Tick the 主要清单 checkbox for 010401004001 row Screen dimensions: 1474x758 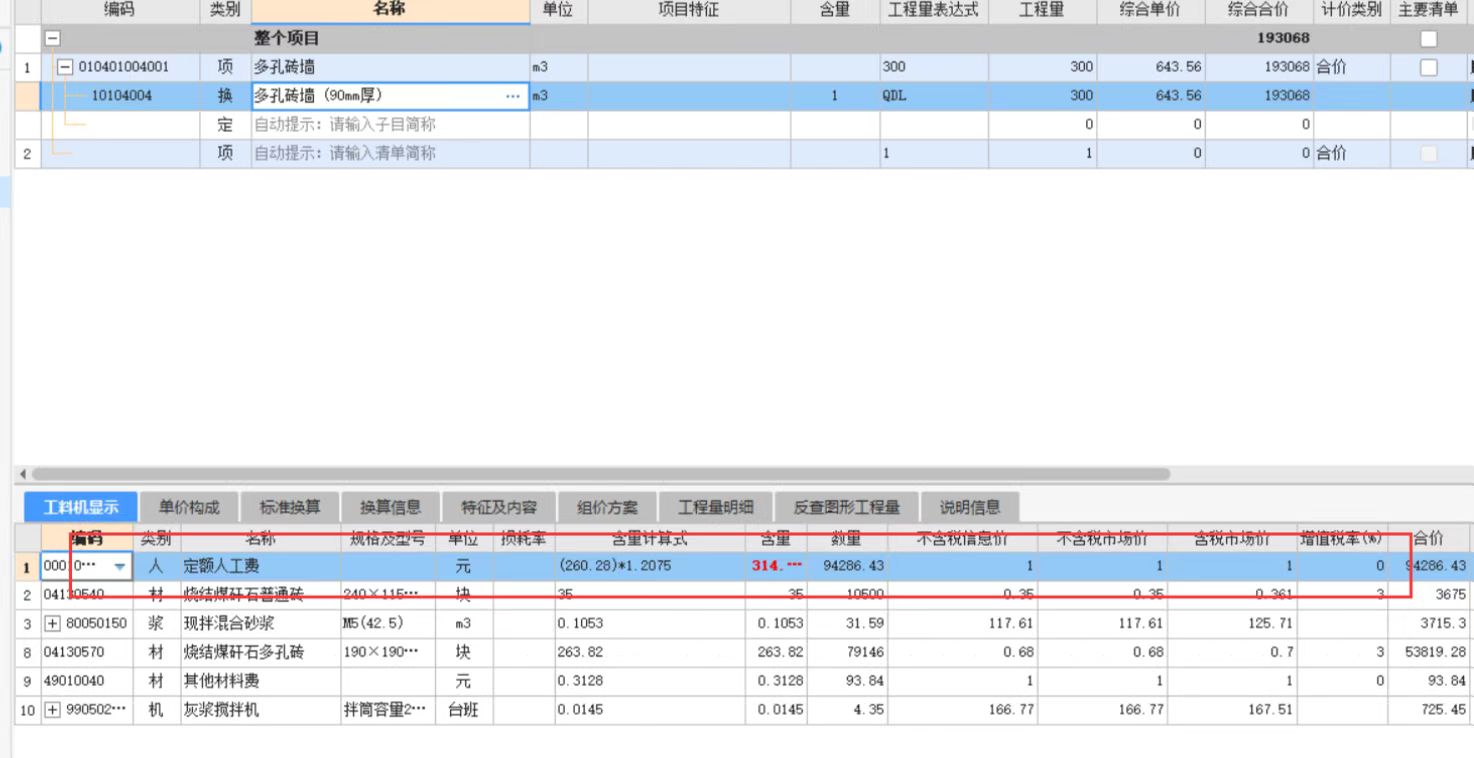[x=1429, y=67]
